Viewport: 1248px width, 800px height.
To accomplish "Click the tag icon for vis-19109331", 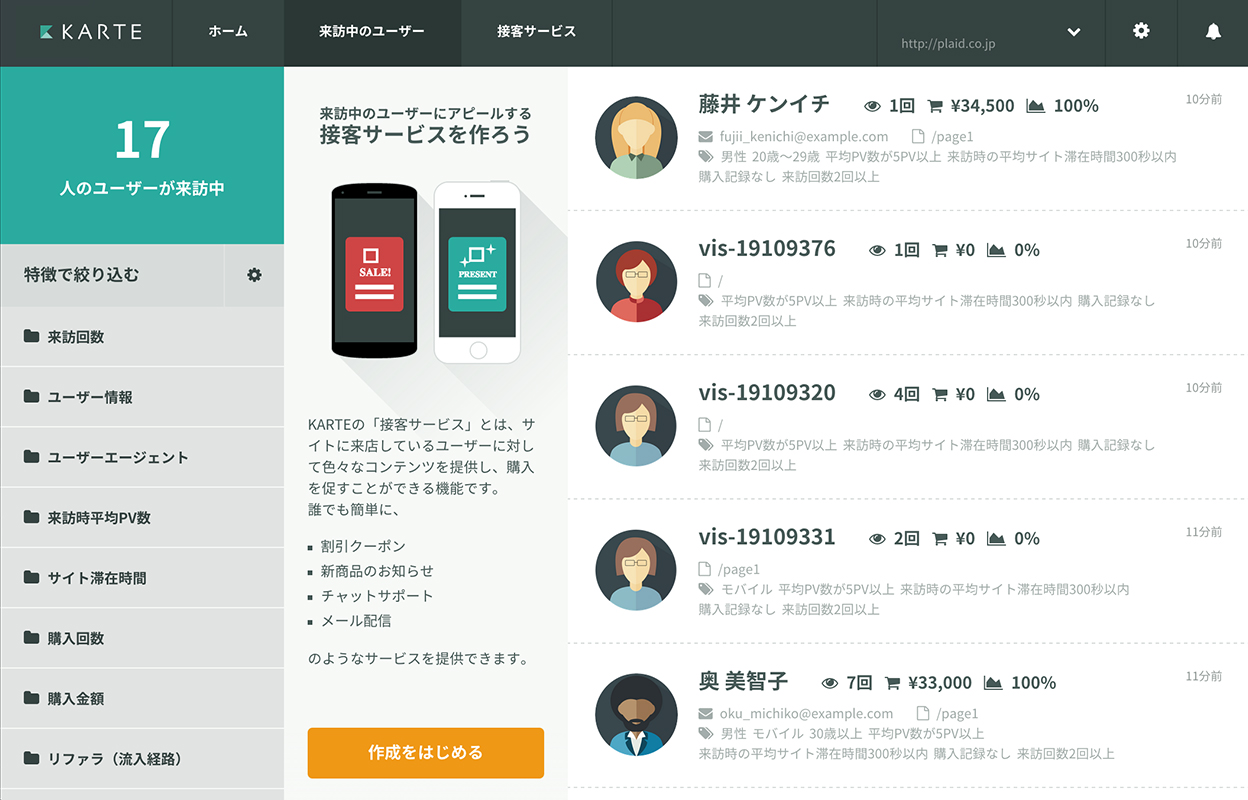I will (706, 589).
